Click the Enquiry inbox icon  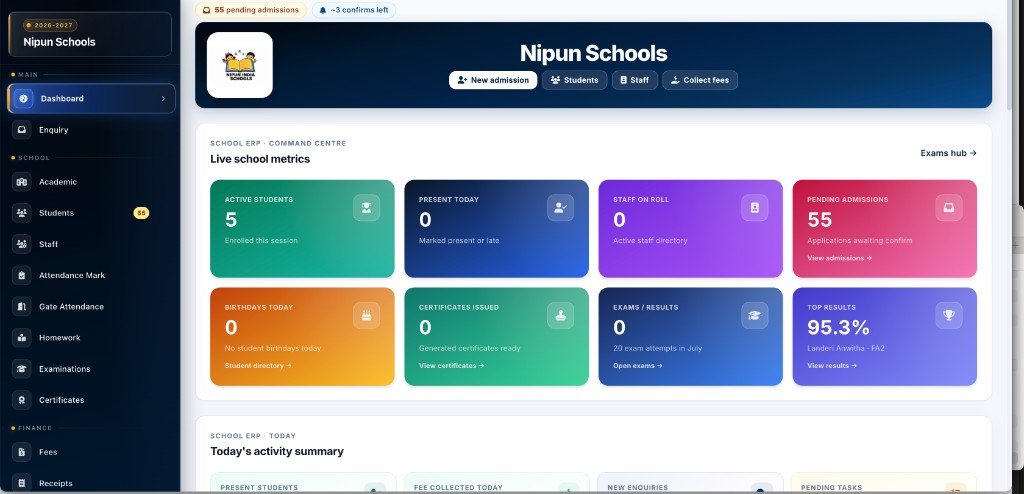pos(22,130)
